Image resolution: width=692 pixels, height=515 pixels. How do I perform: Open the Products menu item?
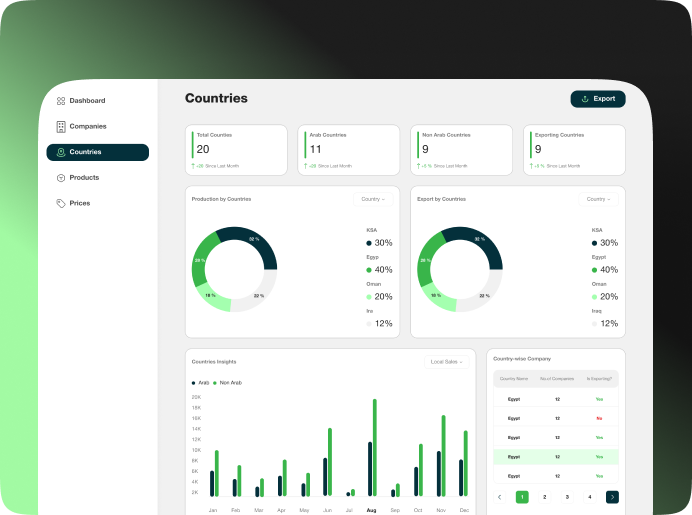98,177
